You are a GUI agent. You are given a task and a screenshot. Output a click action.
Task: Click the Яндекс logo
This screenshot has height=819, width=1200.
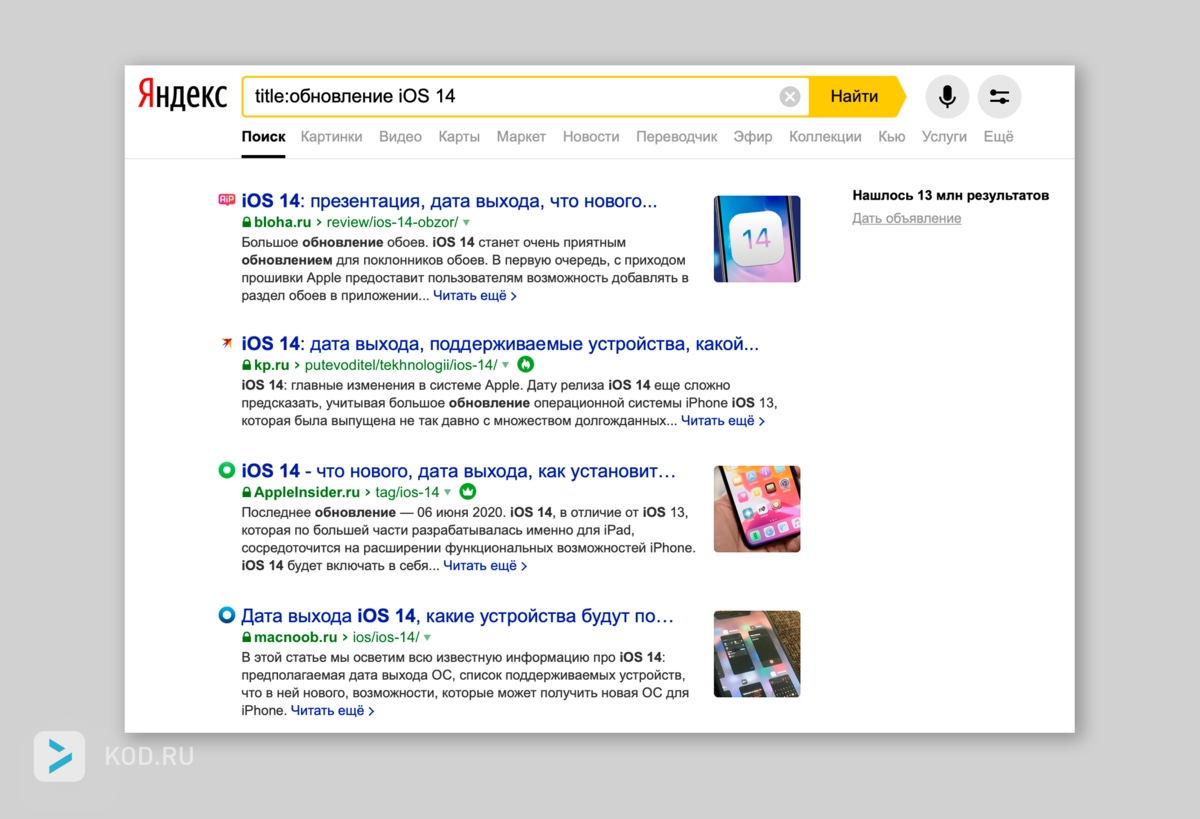(183, 96)
